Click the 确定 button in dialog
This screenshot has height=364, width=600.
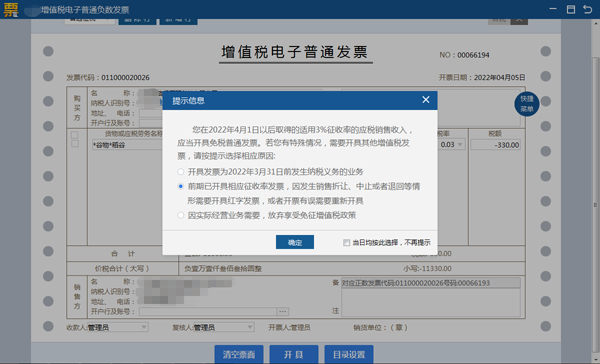(x=295, y=242)
